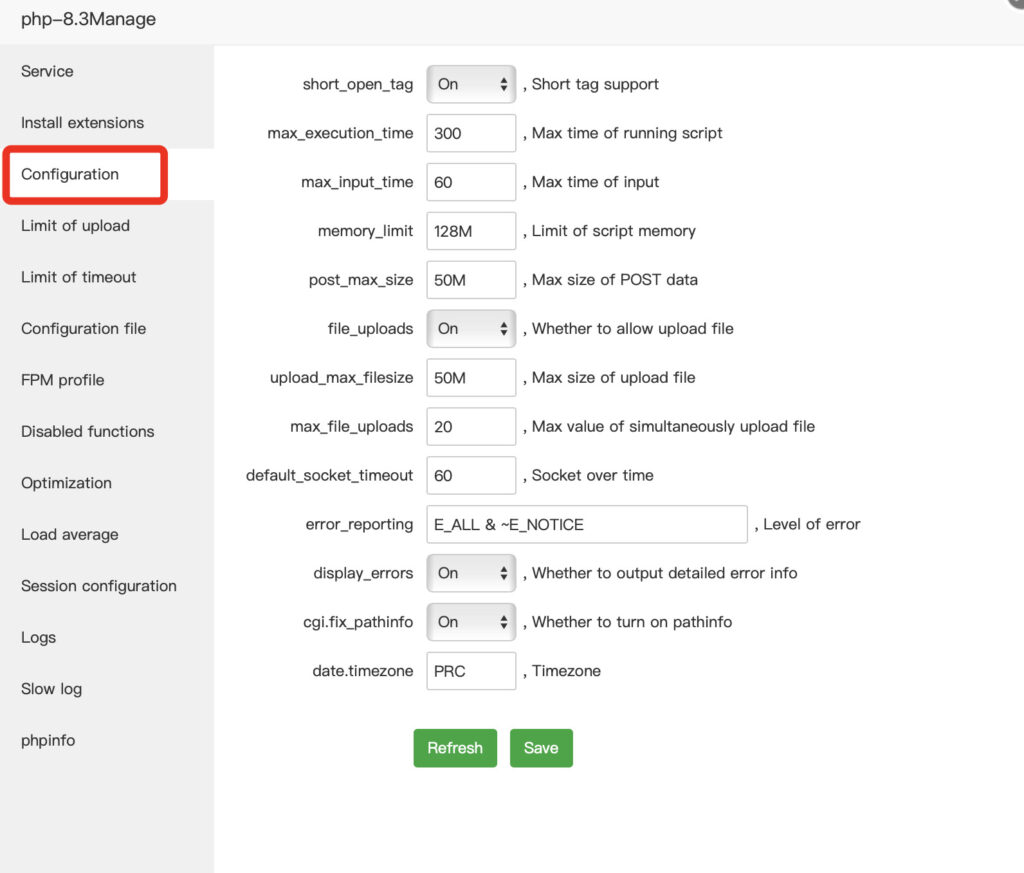
Task: Show the phpinfo page
Action: coord(48,741)
